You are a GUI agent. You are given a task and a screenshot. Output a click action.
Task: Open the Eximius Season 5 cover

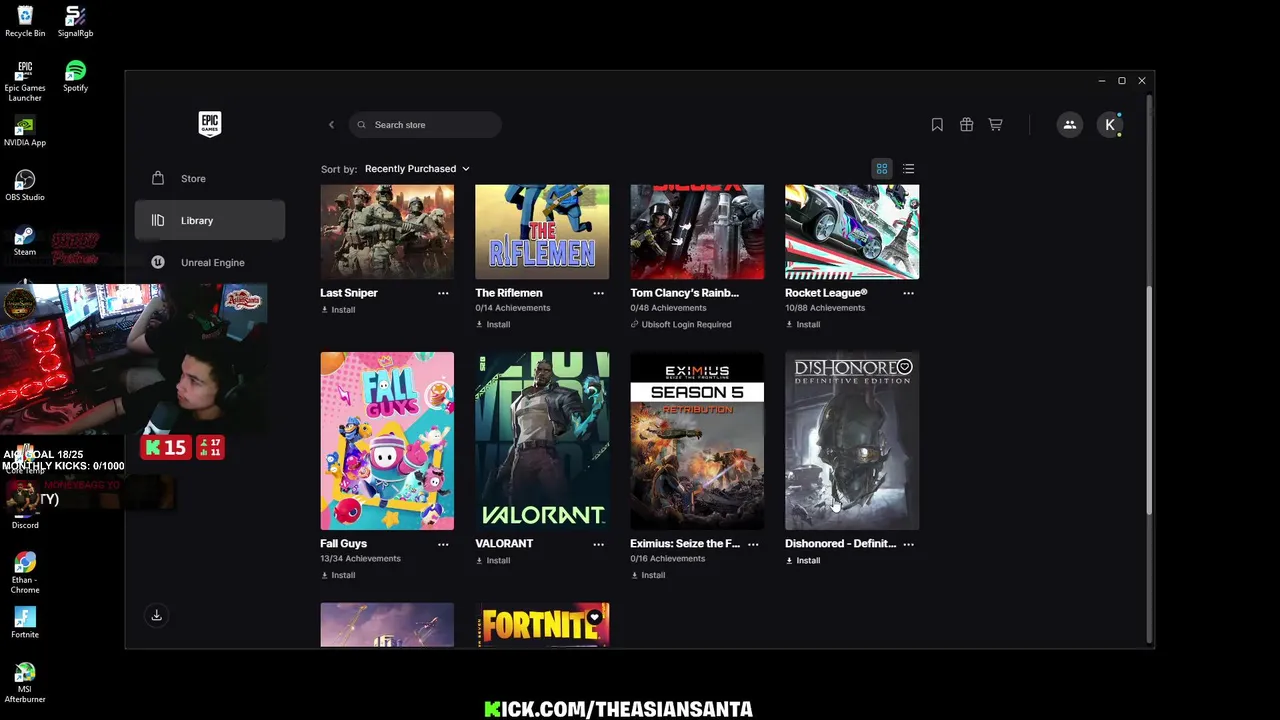(x=697, y=441)
